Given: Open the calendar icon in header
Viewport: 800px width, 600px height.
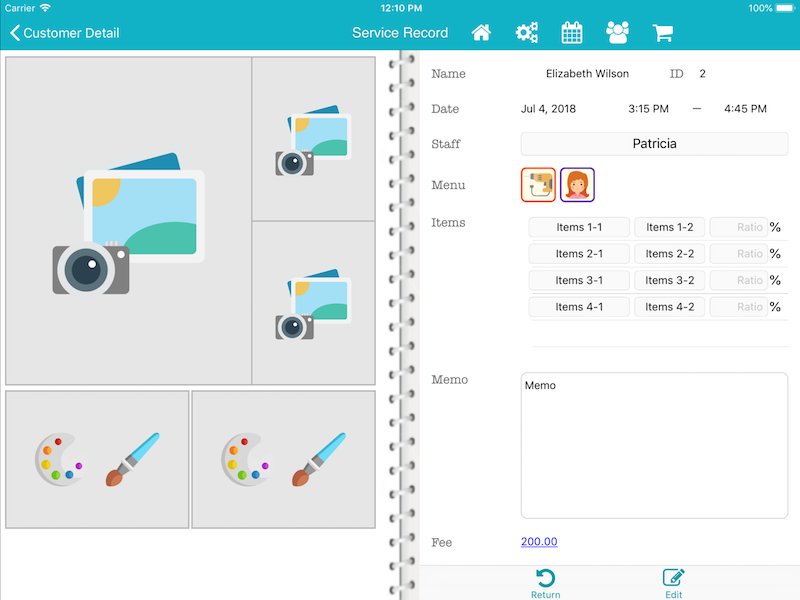Looking at the screenshot, I should [x=572, y=33].
